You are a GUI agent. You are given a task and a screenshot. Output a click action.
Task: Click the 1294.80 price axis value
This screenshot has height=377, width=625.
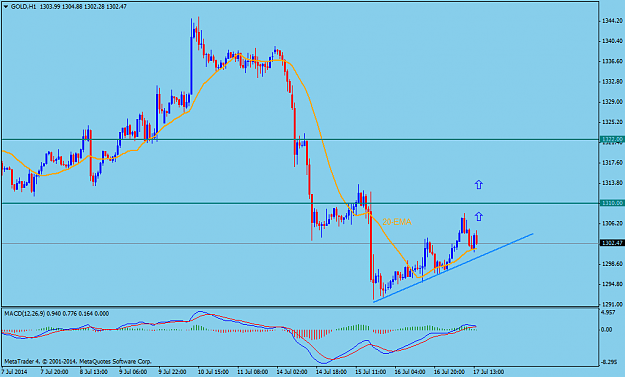click(x=613, y=284)
